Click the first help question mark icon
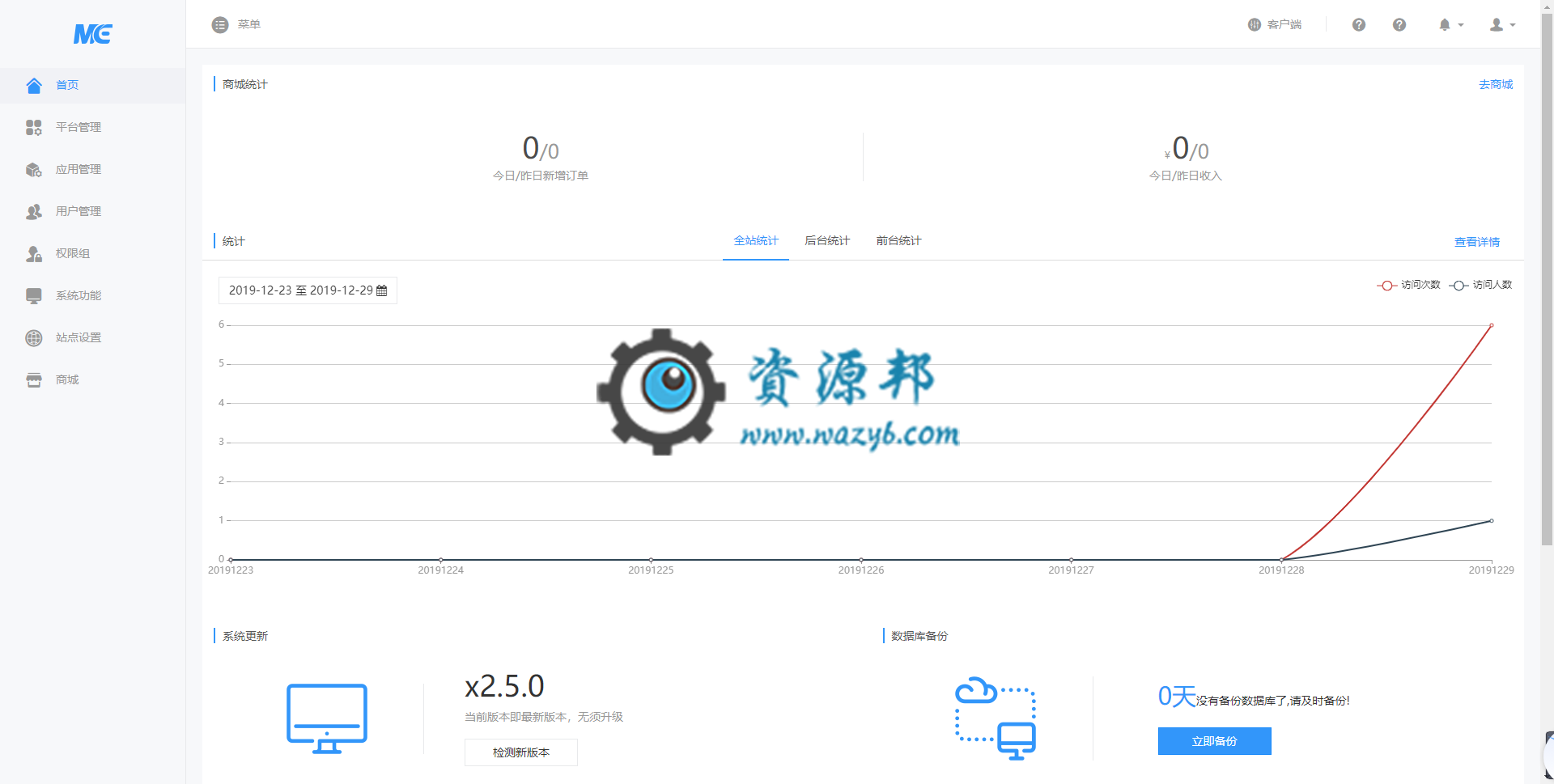The image size is (1554, 784). [1359, 25]
